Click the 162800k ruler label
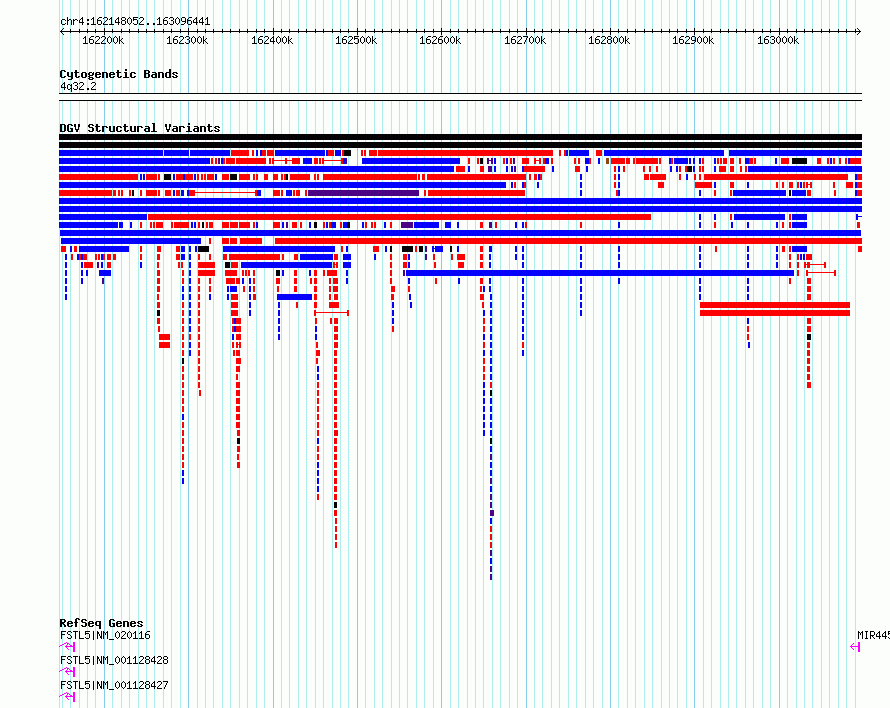Viewport: 890px width, 708px height. (608, 40)
